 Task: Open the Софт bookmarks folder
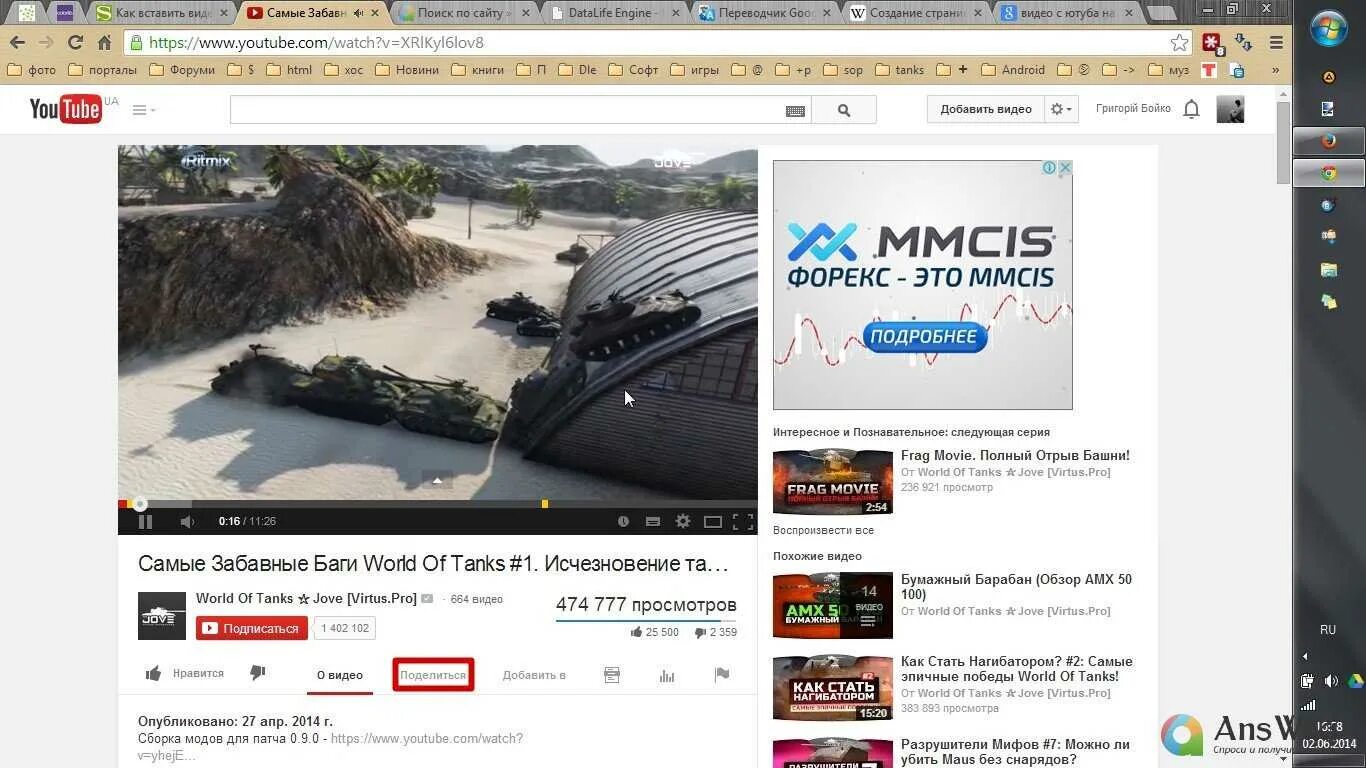pos(633,70)
